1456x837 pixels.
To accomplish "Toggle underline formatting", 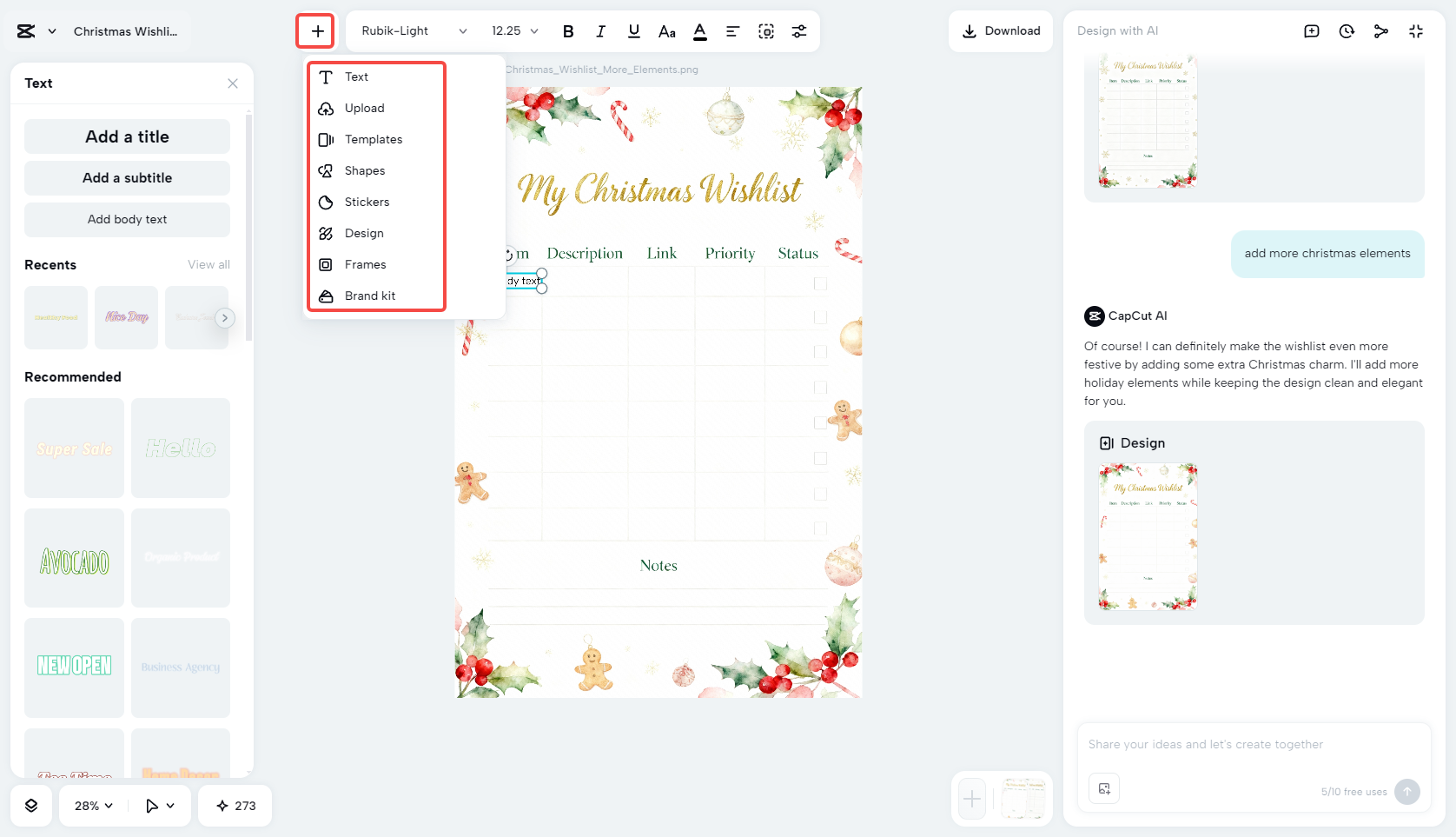I will click(x=633, y=30).
